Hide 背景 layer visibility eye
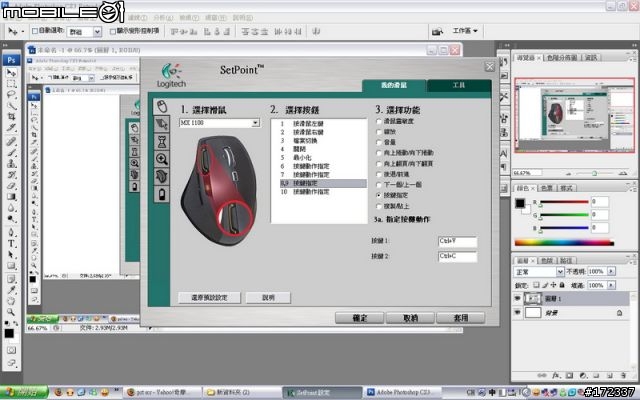 518,313
